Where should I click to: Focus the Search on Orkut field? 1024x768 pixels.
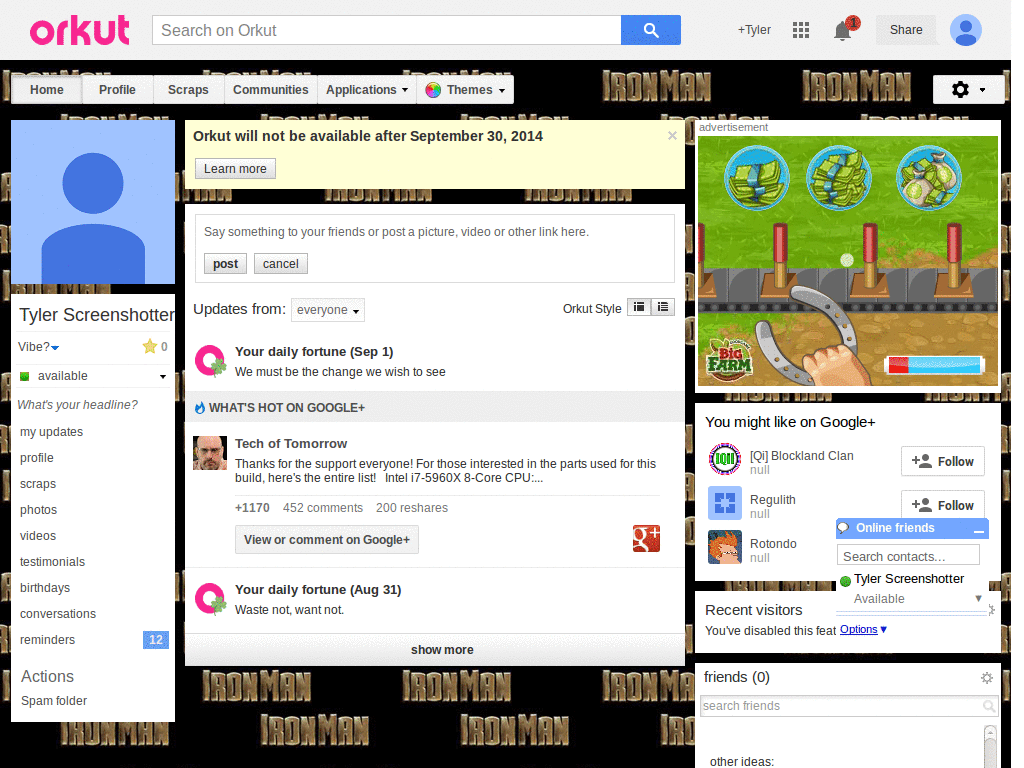pos(387,30)
